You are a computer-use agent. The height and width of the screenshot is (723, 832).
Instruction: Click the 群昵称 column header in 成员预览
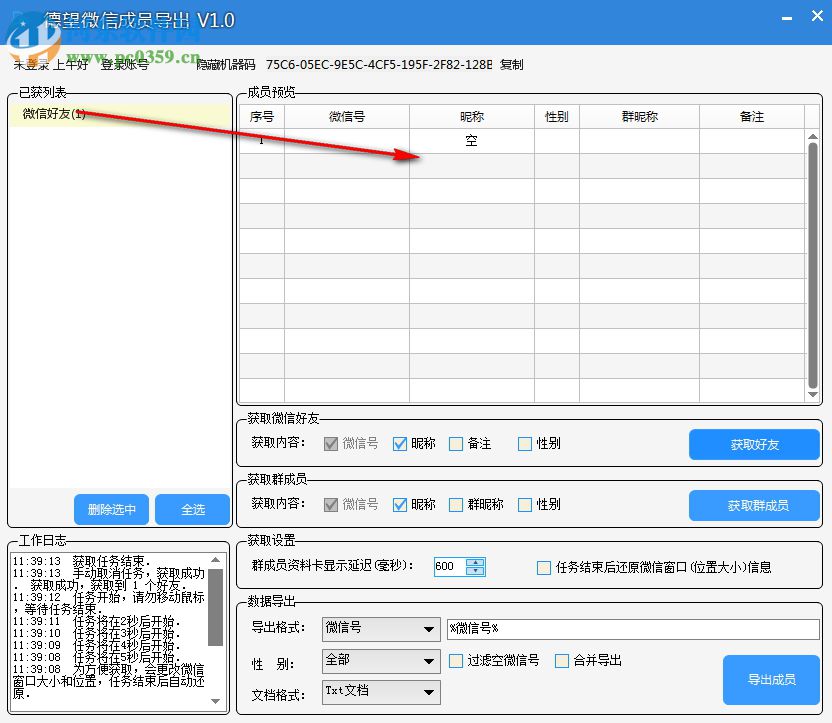pos(639,117)
